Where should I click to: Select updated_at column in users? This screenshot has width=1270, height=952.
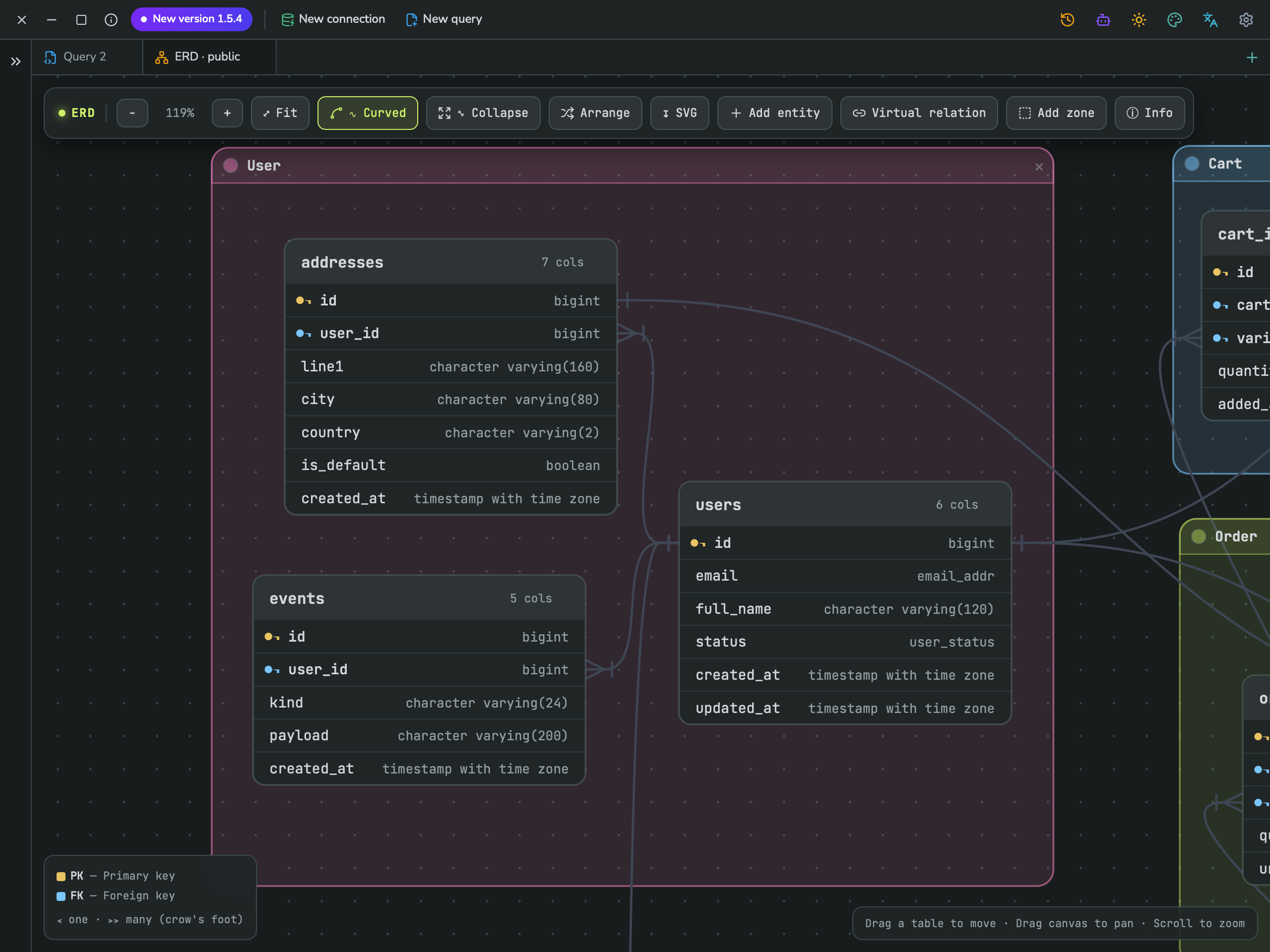tap(844, 708)
